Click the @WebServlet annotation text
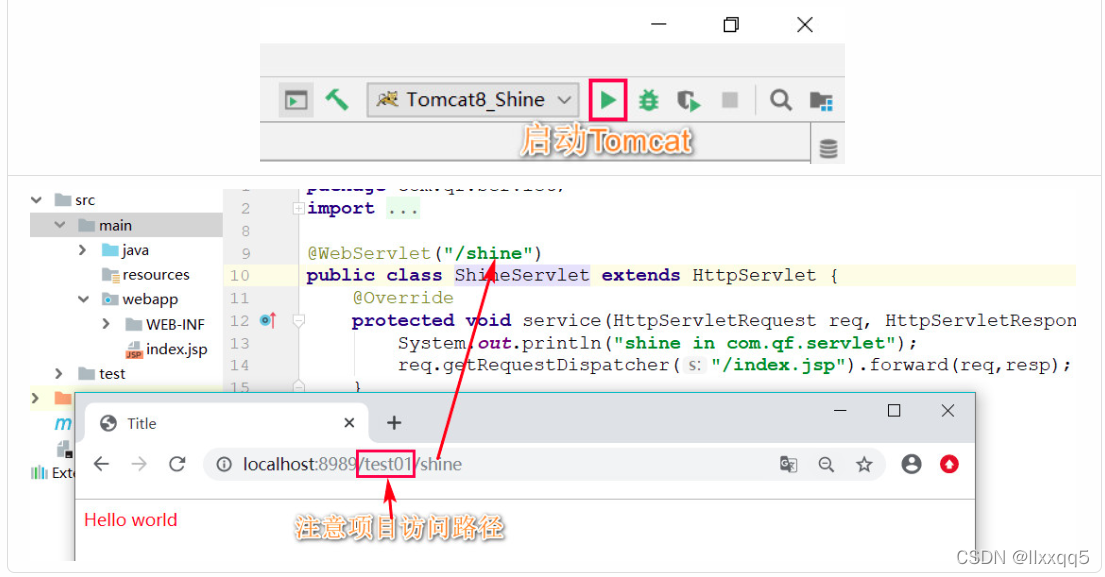Image resolution: width=1105 pixels, height=577 pixels. pos(369,254)
